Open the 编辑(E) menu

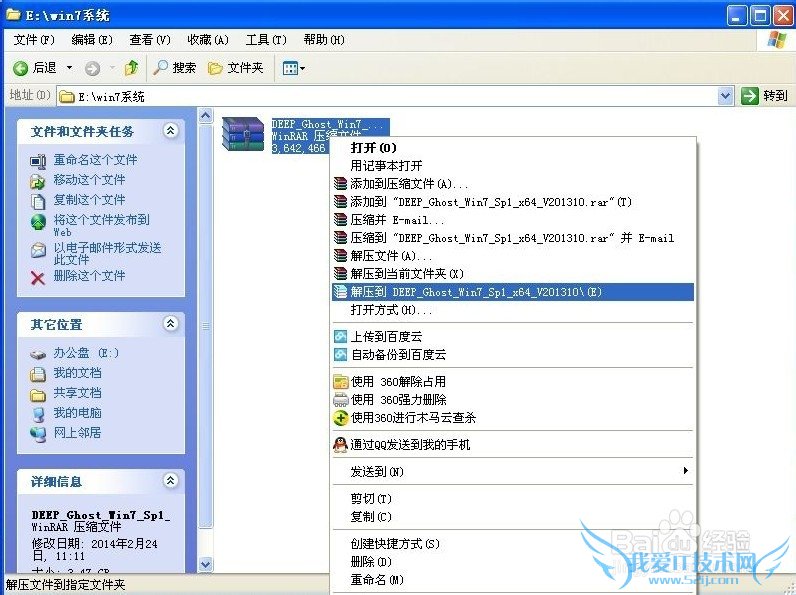92,40
